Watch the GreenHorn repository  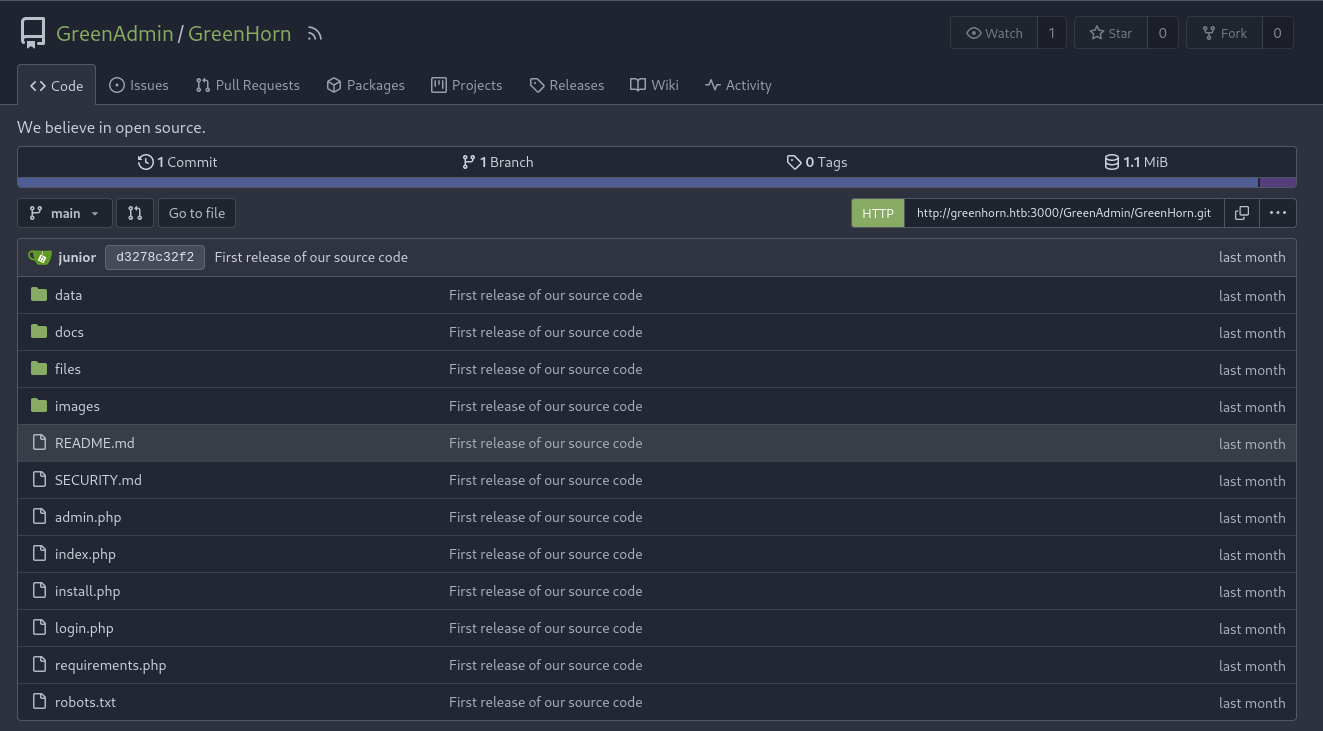click(994, 33)
